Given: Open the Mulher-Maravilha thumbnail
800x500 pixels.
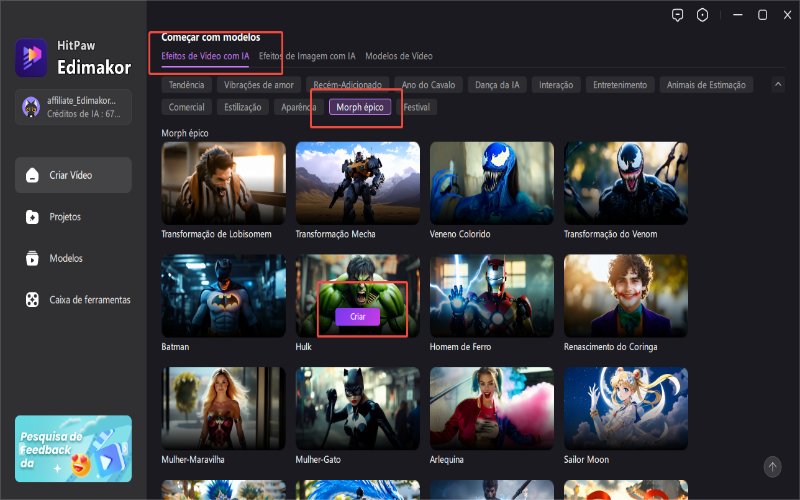Looking at the screenshot, I should tap(223, 409).
